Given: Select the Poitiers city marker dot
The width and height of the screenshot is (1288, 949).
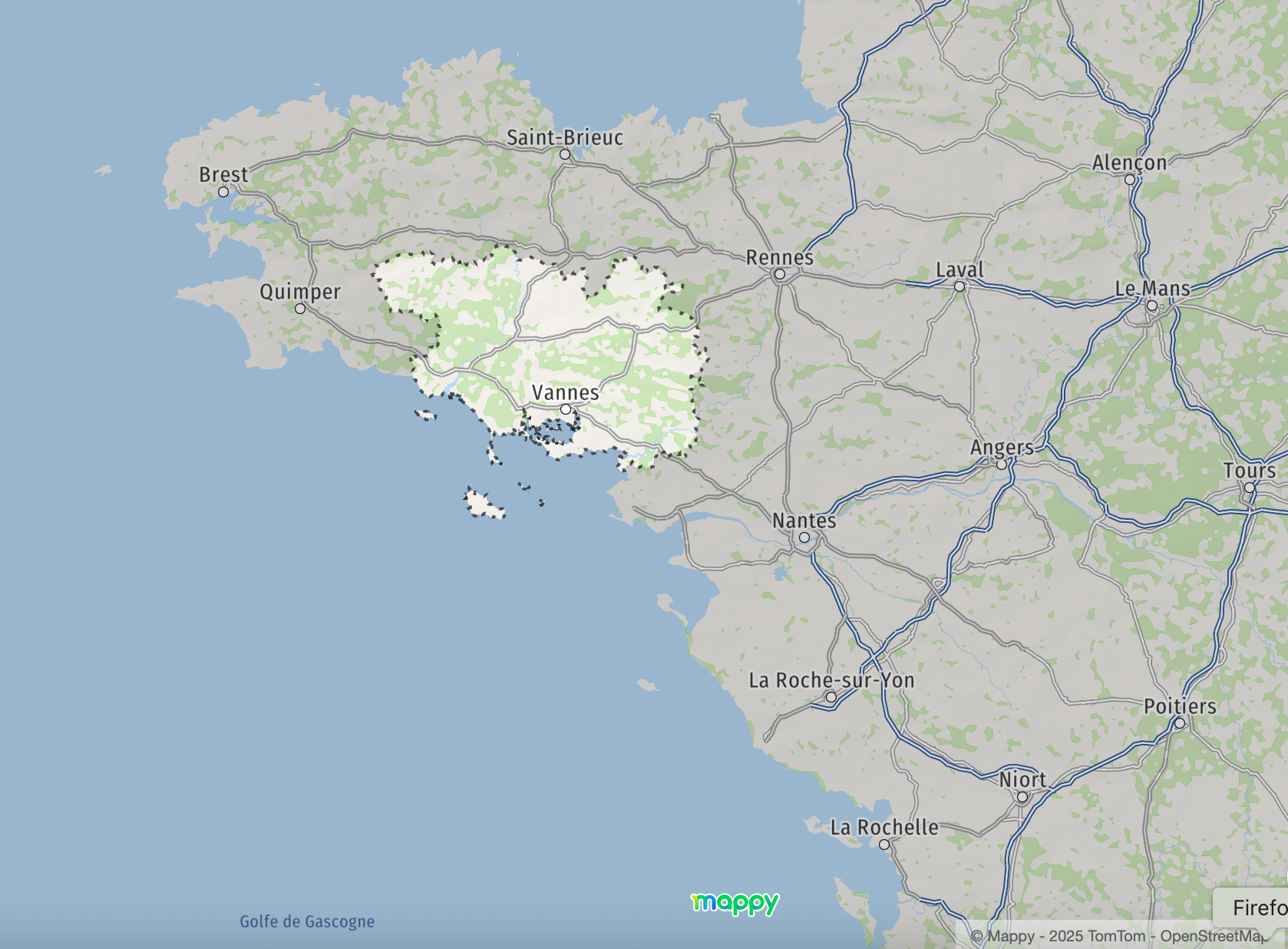Looking at the screenshot, I should (1180, 723).
